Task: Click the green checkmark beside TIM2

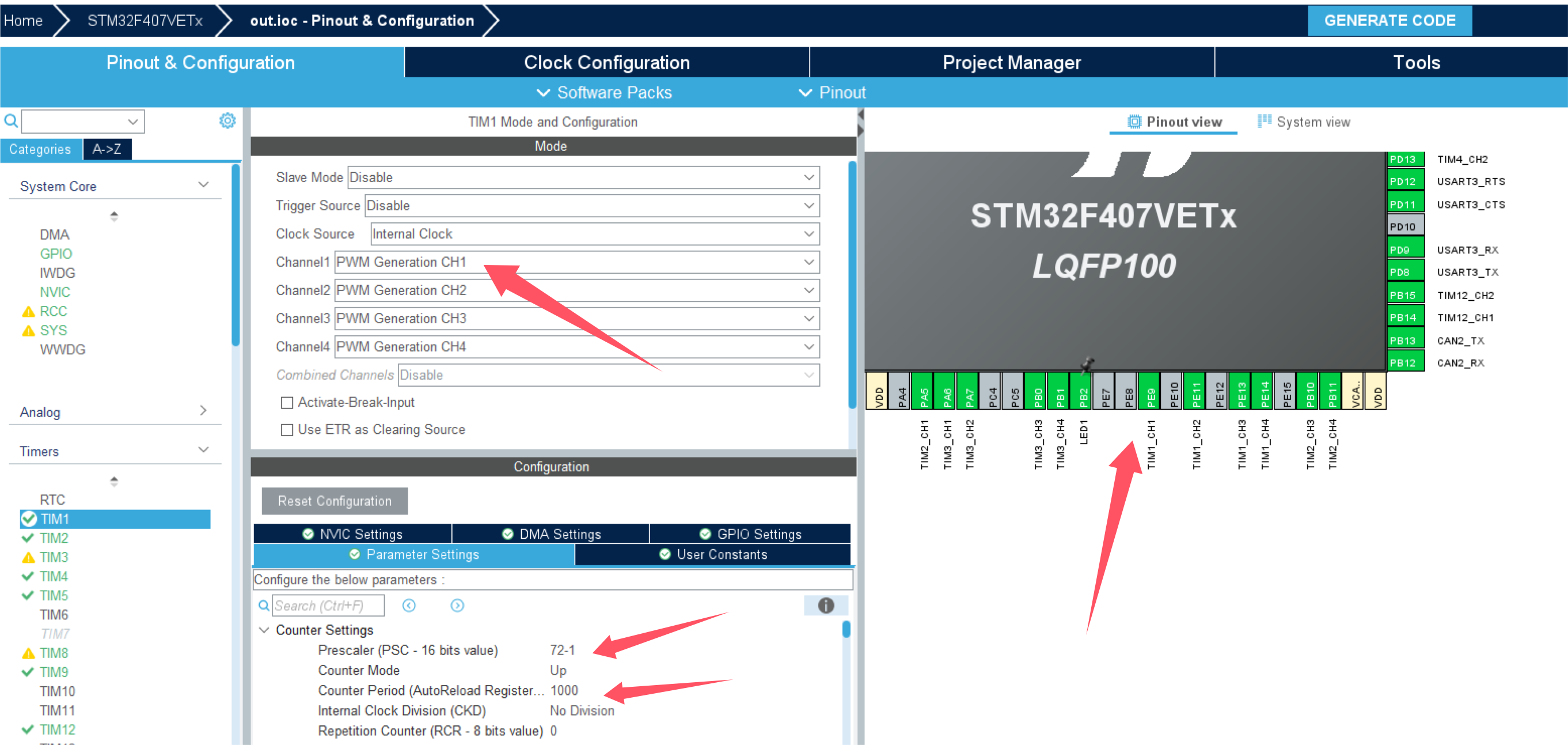Action: 28,538
